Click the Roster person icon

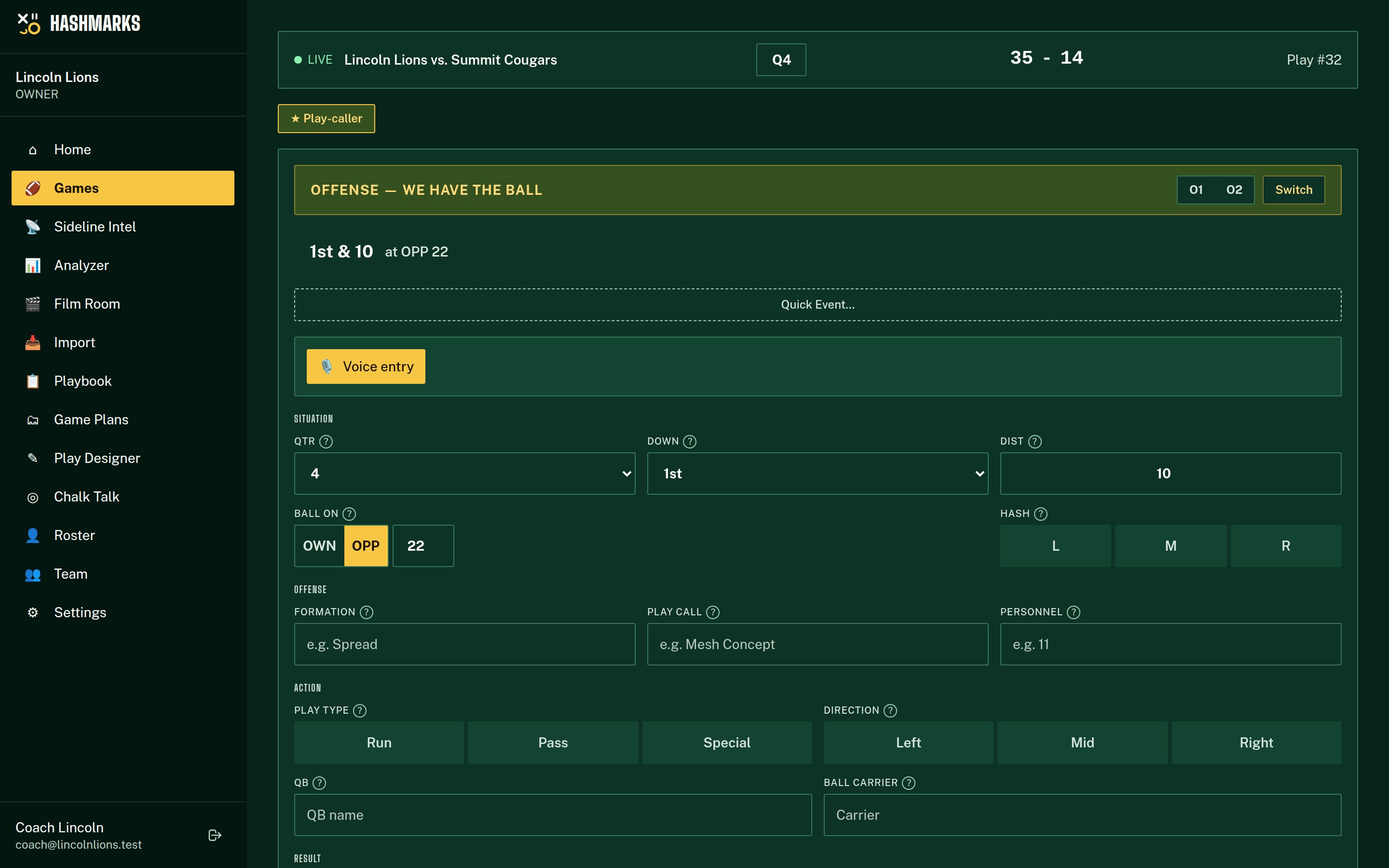(x=33, y=535)
